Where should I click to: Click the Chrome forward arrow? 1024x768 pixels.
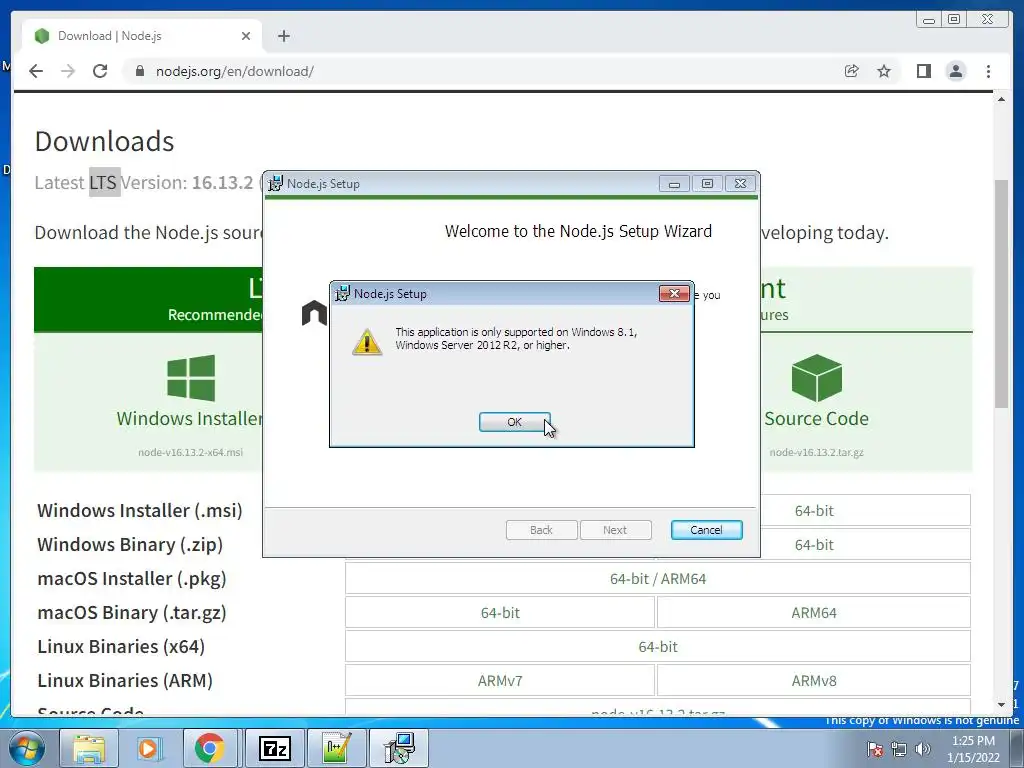[68, 71]
